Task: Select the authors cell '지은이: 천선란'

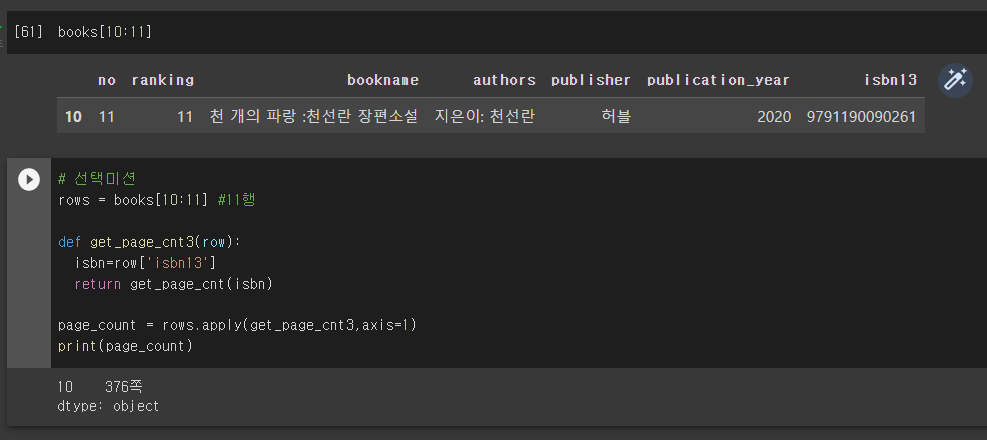Action: point(485,116)
